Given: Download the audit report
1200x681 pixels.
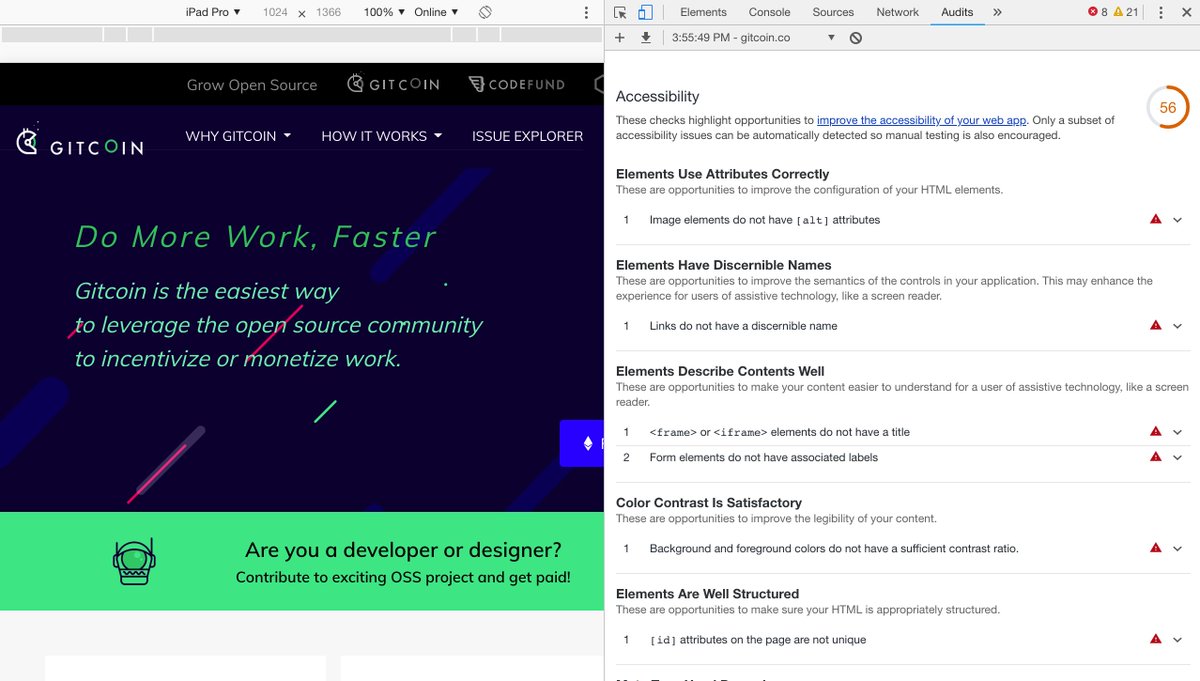Looking at the screenshot, I should coord(646,38).
